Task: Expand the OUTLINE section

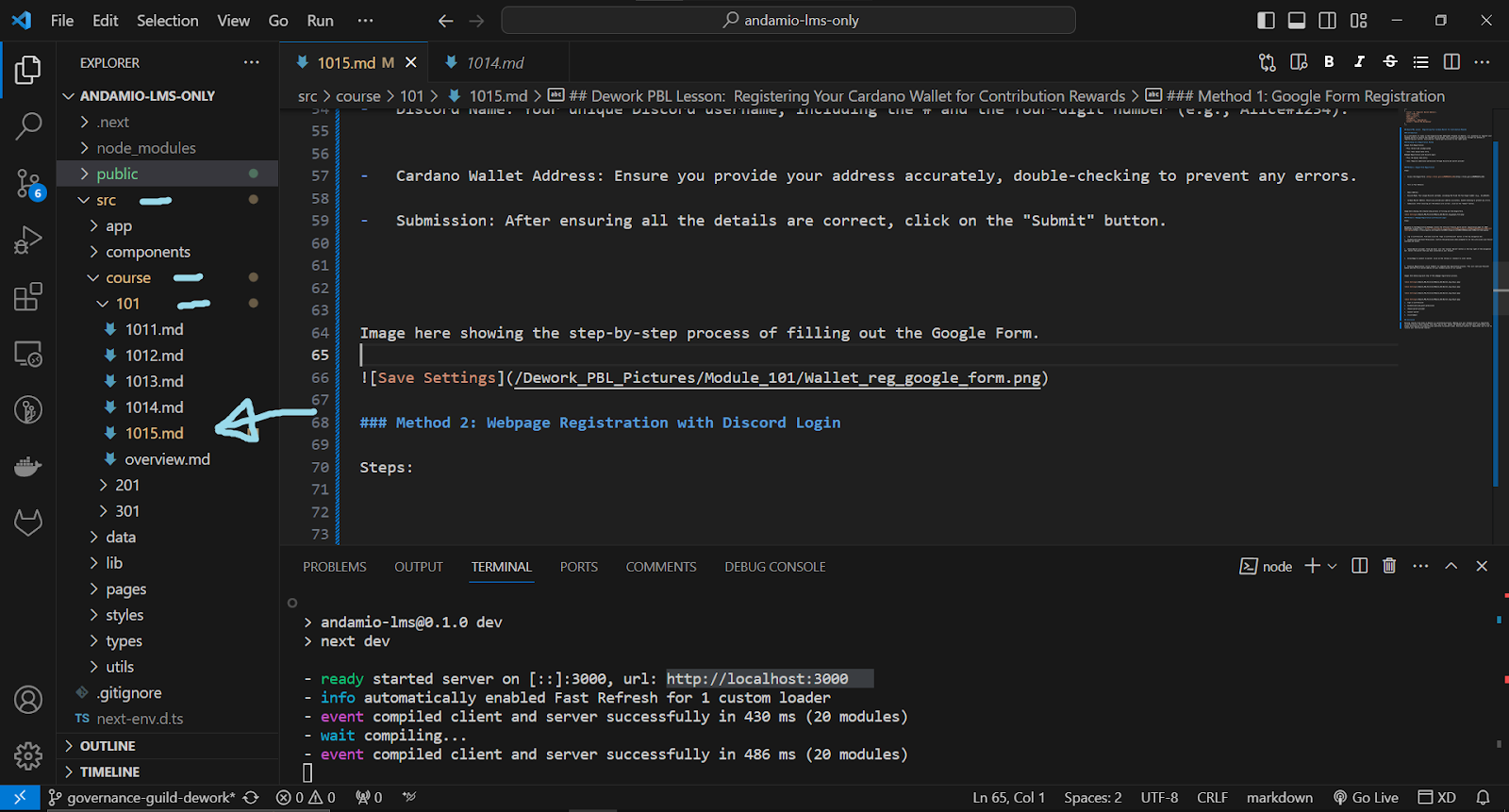Action: pos(108,746)
